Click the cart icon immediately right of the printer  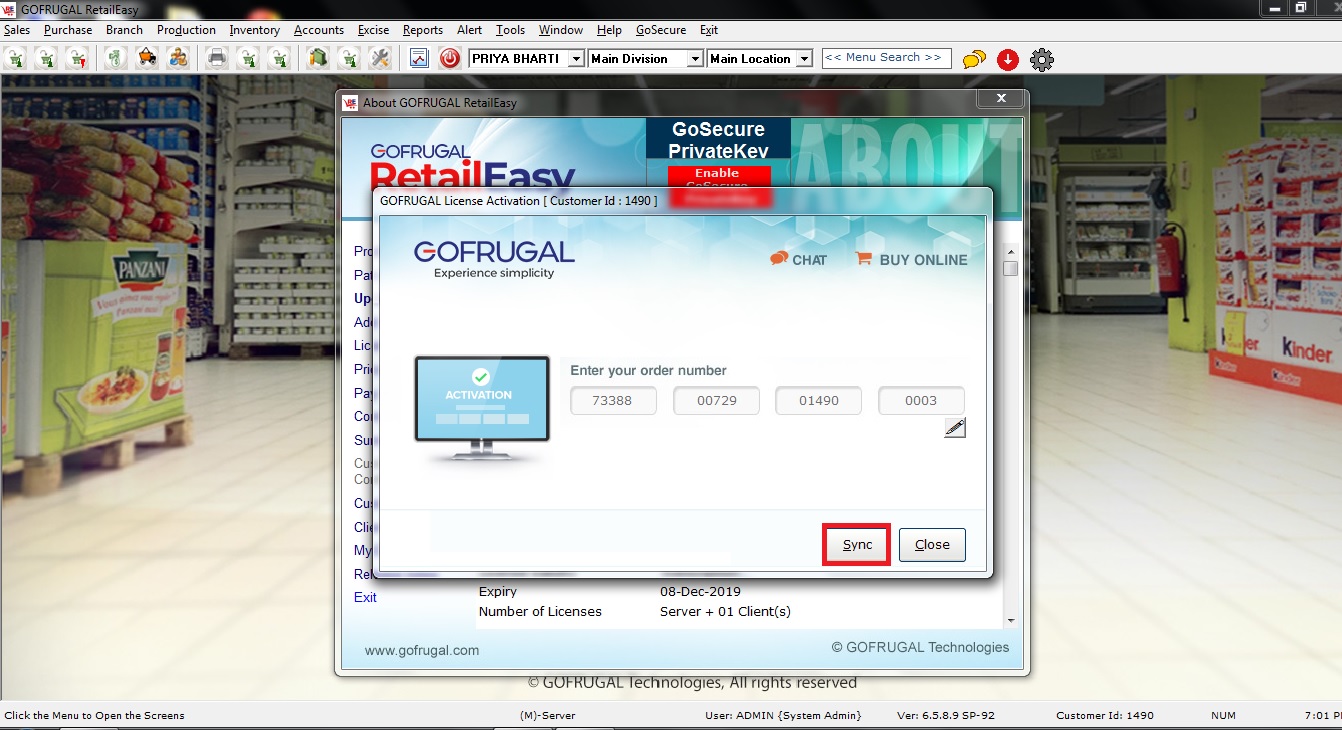click(x=247, y=58)
